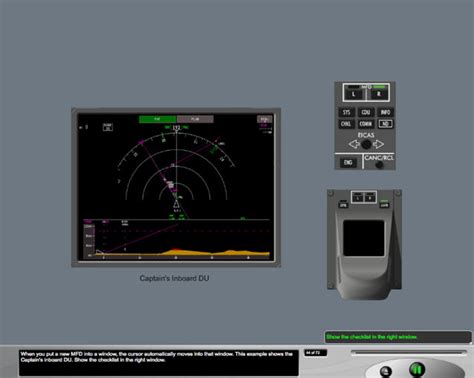Toggle the cursor control LWR switch
This screenshot has height=378, width=474.
tap(384, 205)
